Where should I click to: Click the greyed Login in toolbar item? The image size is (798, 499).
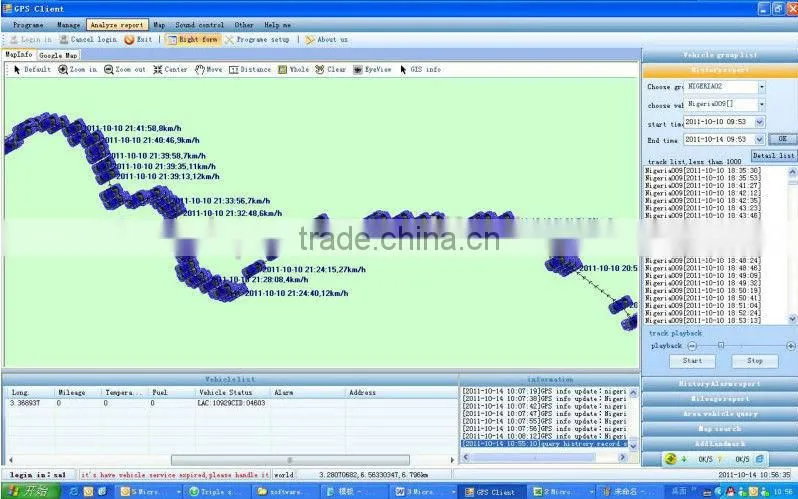[31, 39]
